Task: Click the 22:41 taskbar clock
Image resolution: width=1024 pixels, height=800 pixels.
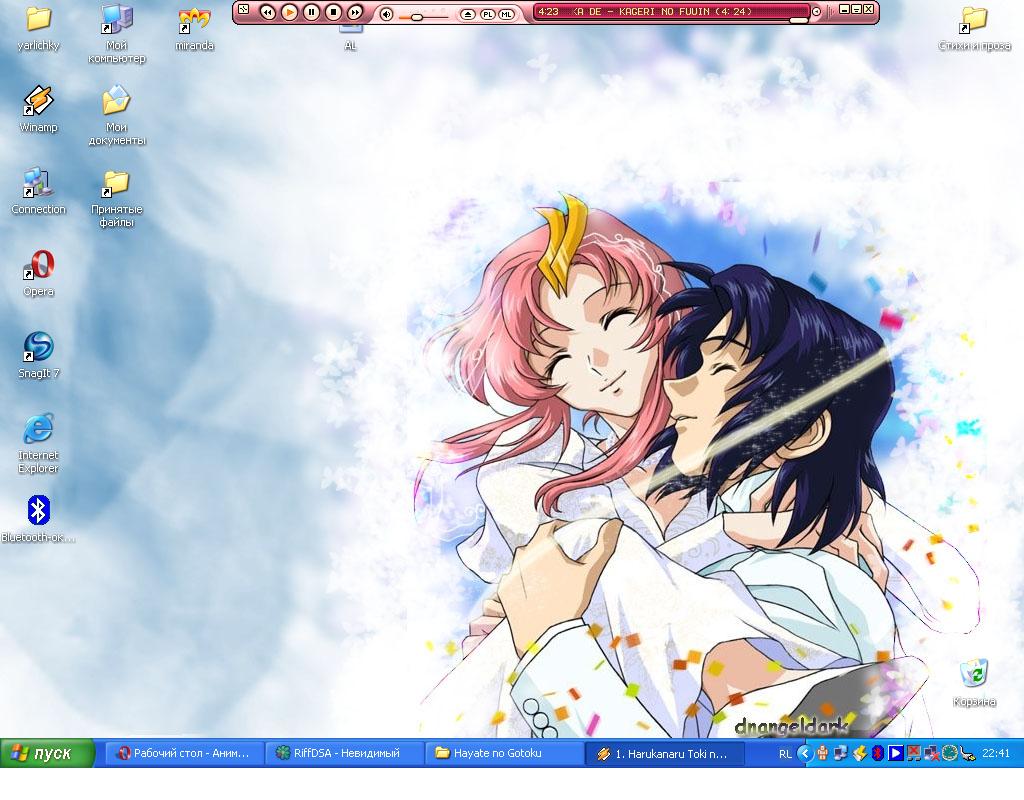Action: [x=996, y=753]
